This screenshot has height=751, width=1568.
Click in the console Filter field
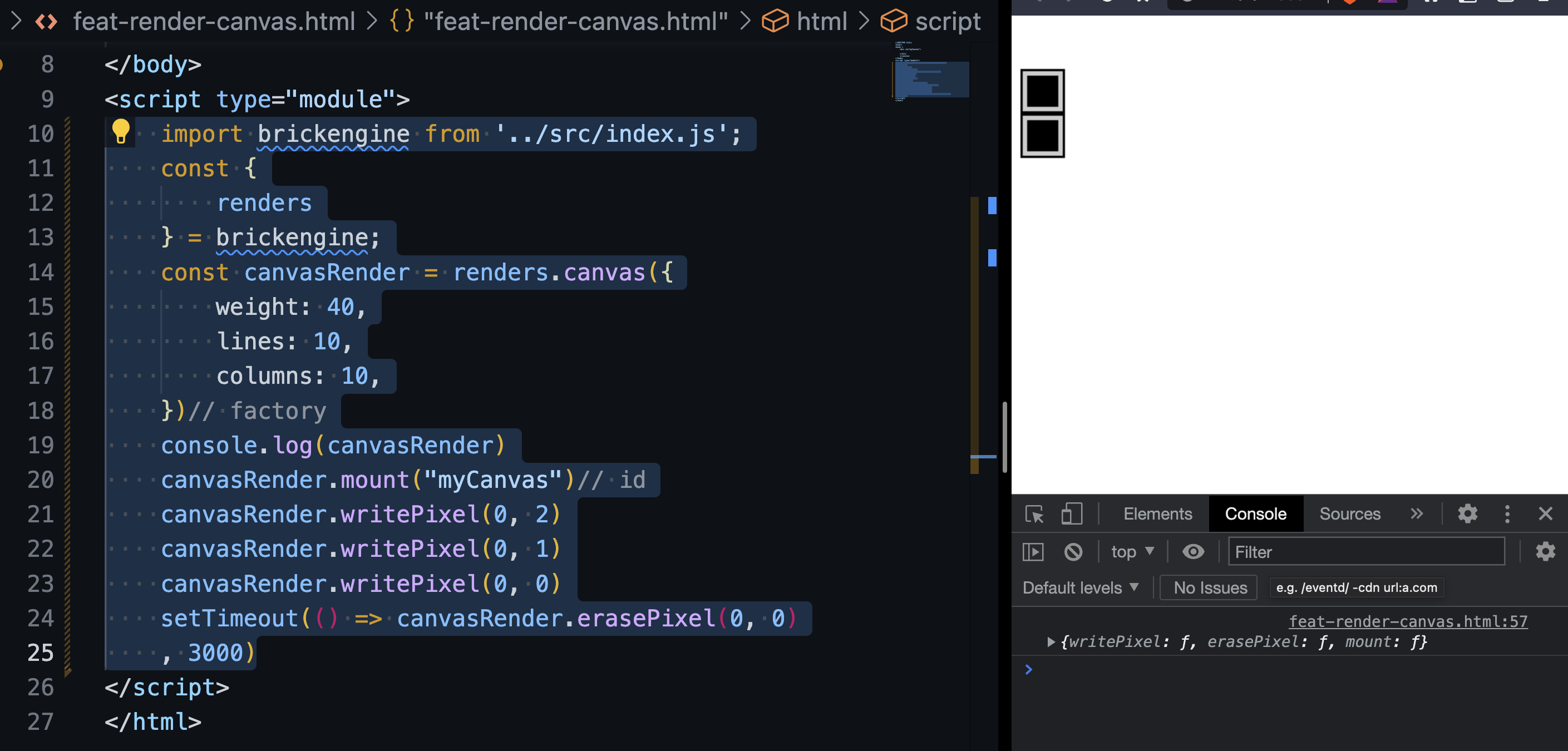click(1366, 552)
